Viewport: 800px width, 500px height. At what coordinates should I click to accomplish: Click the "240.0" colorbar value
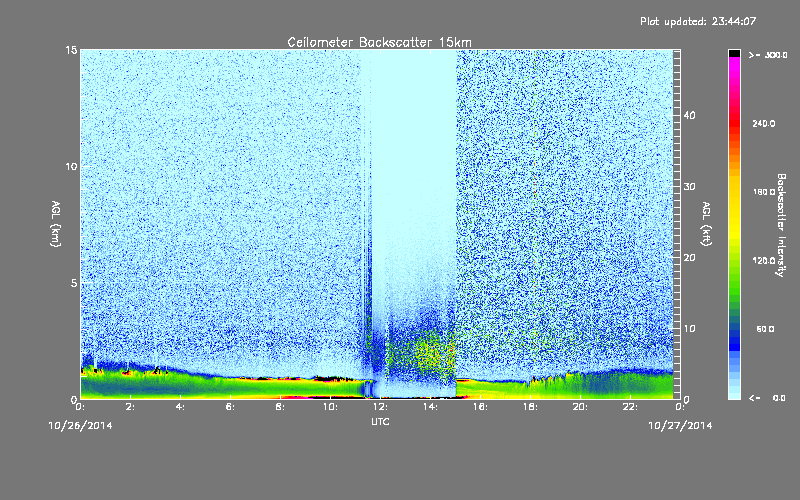pos(764,123)
